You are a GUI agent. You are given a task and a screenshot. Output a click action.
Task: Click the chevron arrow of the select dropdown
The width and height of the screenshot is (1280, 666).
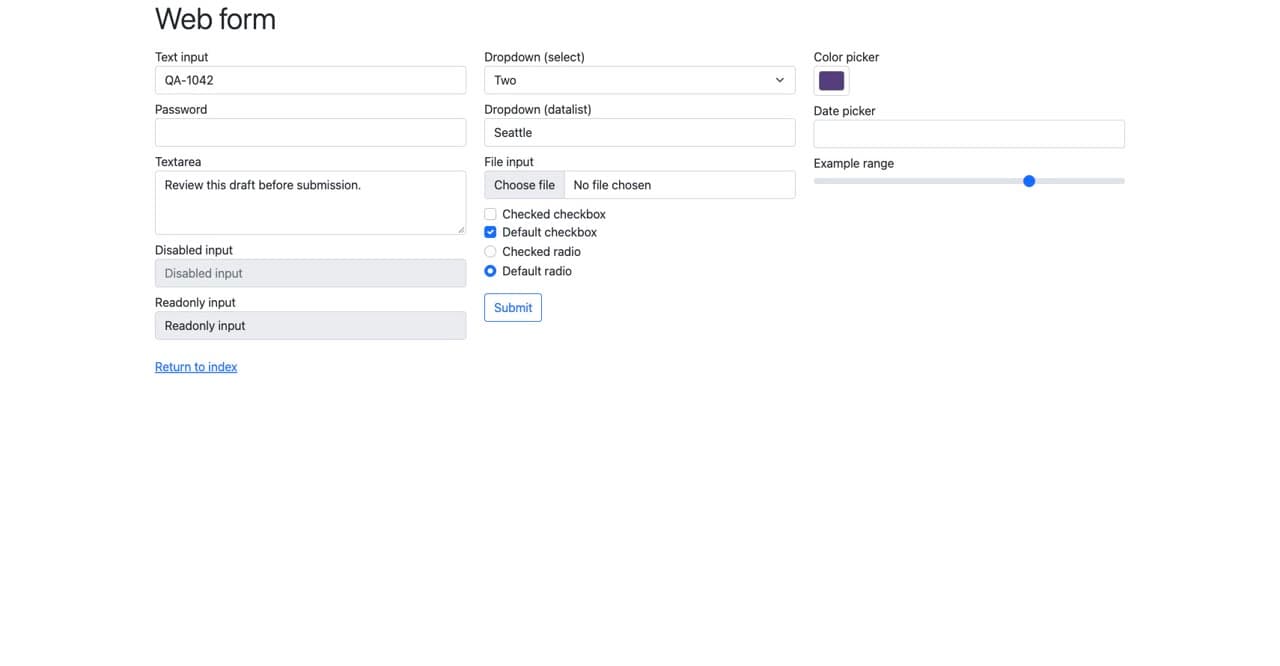click(x=780, y=80)
